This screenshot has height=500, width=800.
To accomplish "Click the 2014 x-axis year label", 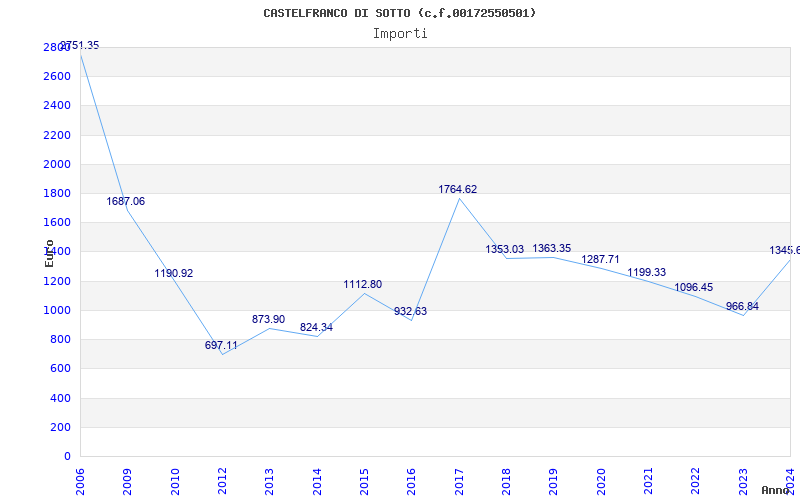I will (317, 482).
